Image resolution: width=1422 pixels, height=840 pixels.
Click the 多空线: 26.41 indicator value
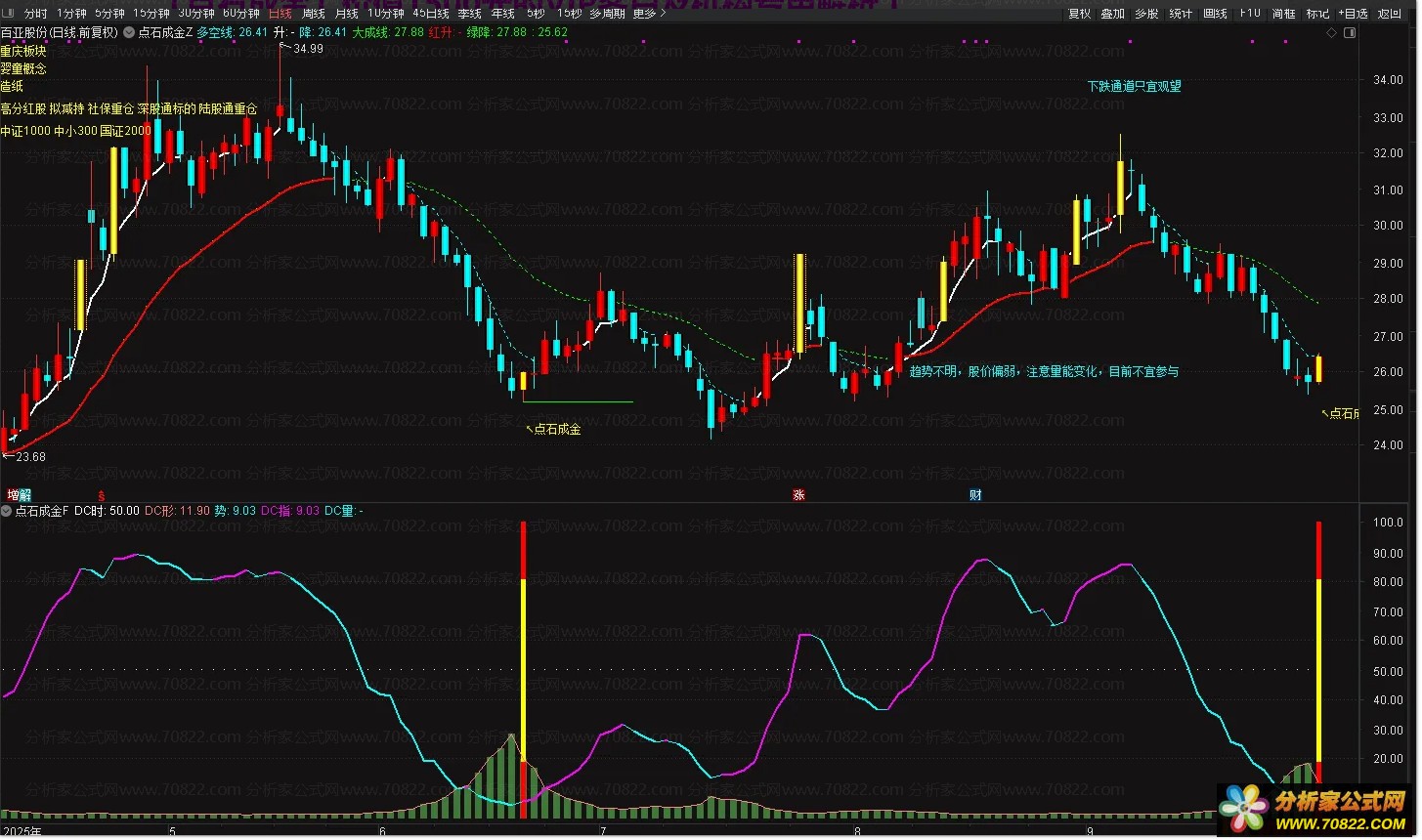(234, 32)
